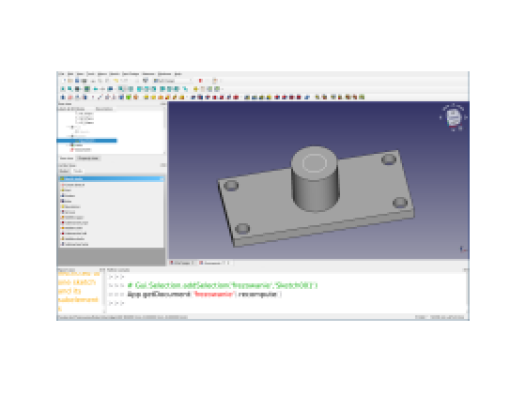Switch to the Model tab in combo view
The height and width of the screenshot is (394, 526).
(64, 171)
